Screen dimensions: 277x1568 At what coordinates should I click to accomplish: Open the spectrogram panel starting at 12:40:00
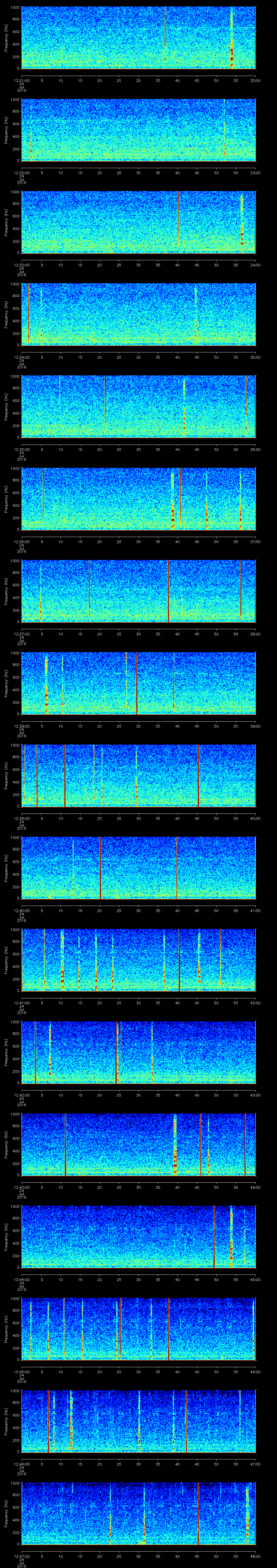139,868
